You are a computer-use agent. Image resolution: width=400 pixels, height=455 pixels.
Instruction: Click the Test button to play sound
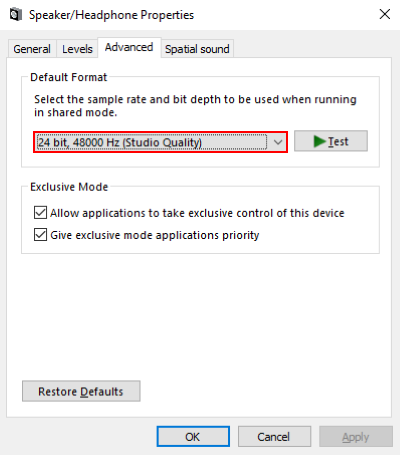331,141
